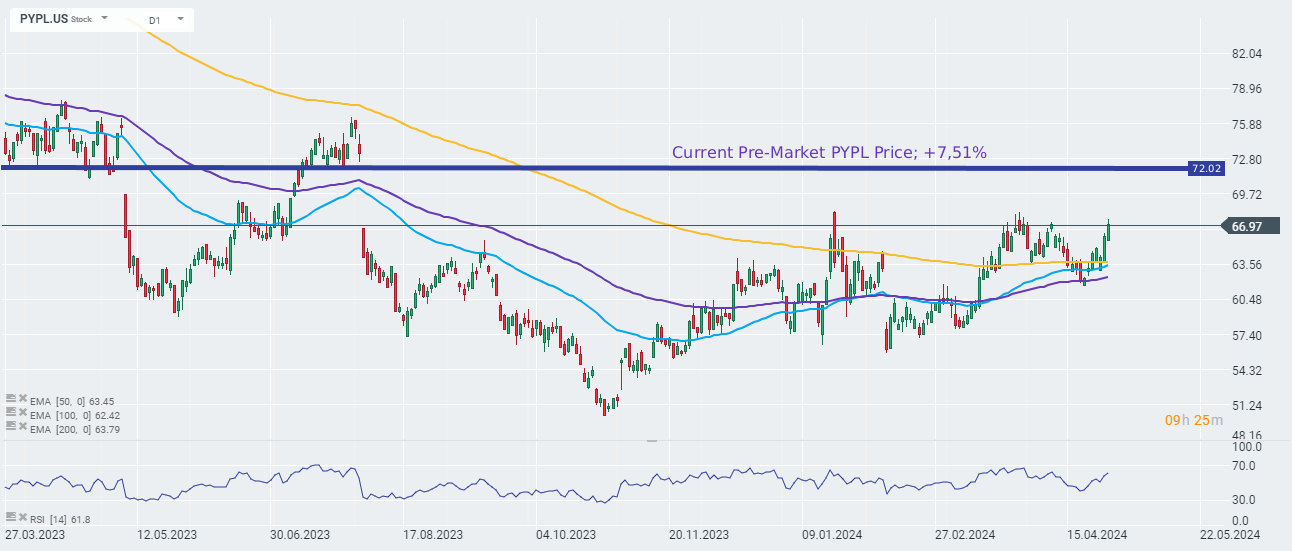Remove the RSI 14 indicator
Image resolution: width=1292 pixels, height=551 pixels.
21,517
